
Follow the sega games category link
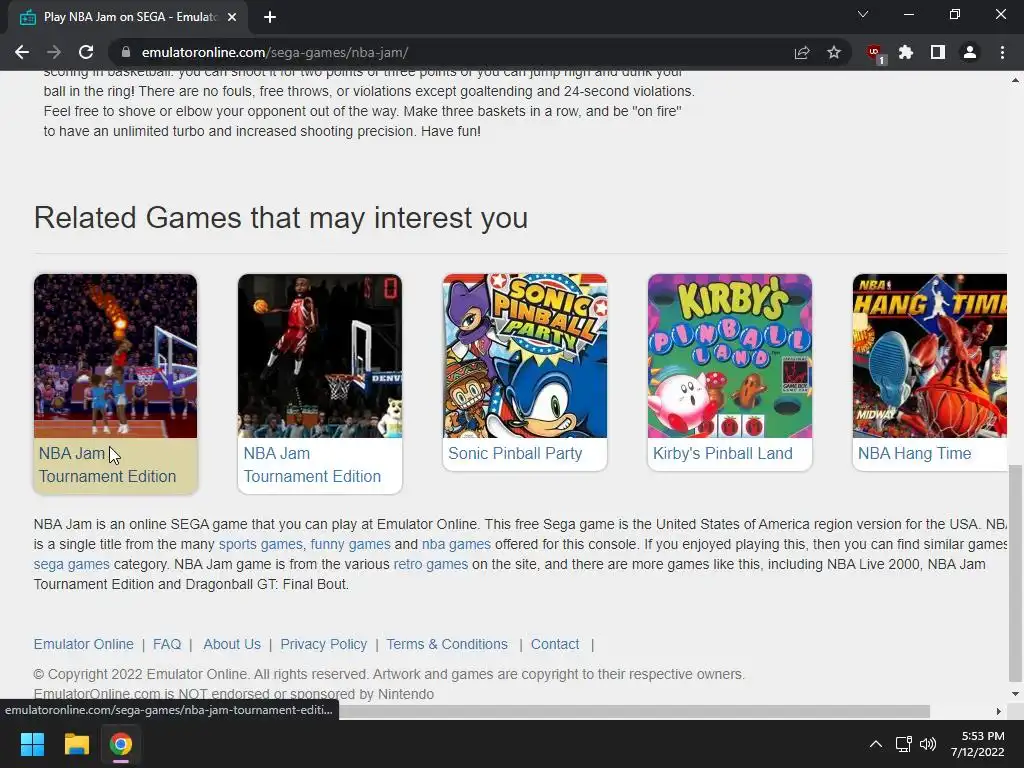click(72, 564)
